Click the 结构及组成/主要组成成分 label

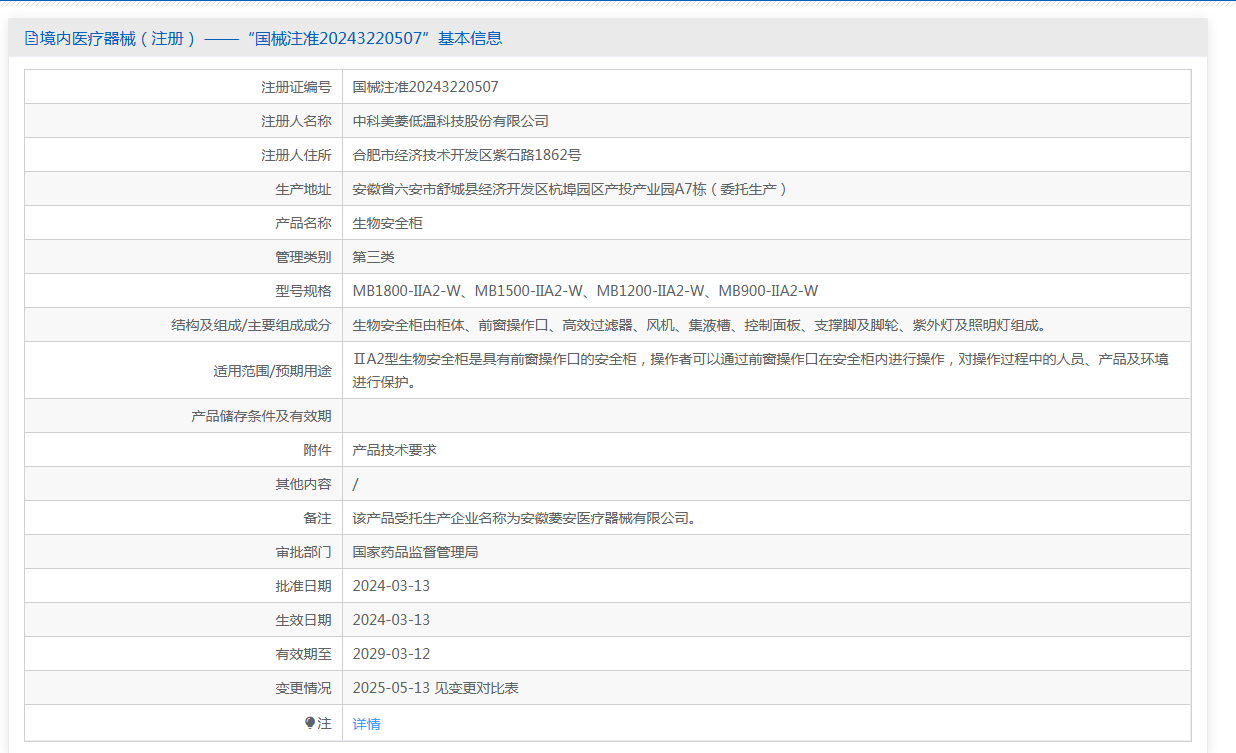[252, 325]
